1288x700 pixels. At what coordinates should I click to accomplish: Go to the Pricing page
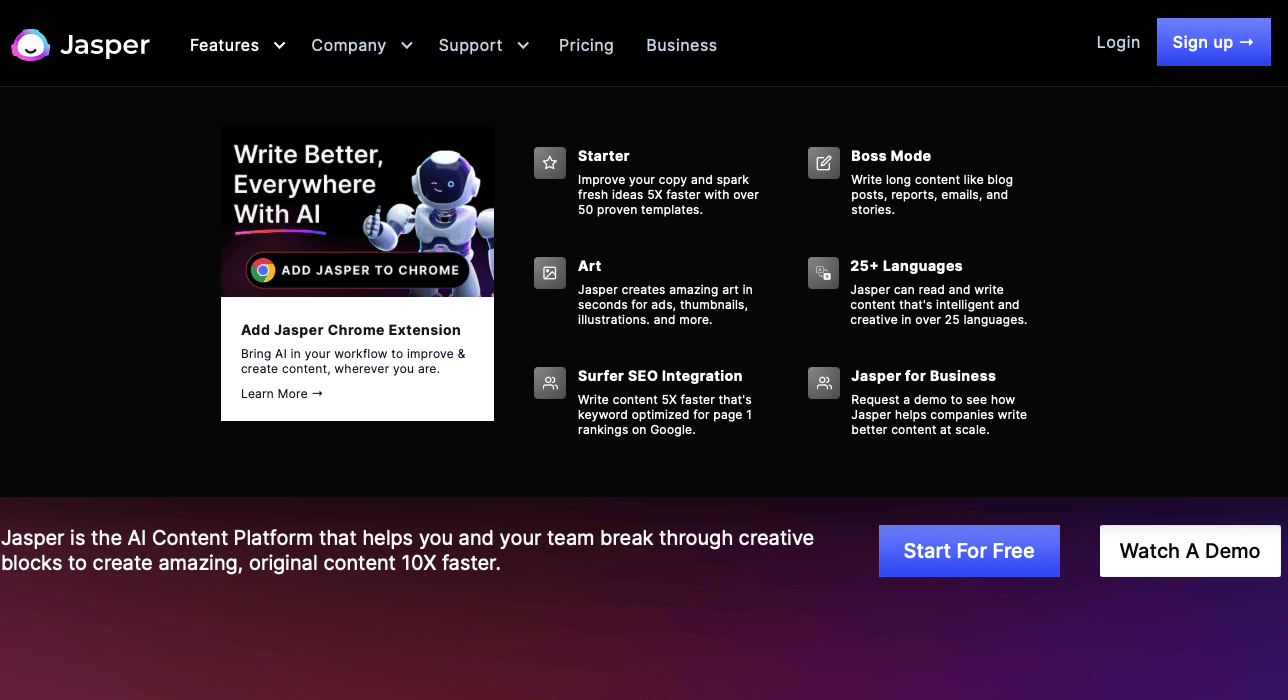tap(586, 45)
